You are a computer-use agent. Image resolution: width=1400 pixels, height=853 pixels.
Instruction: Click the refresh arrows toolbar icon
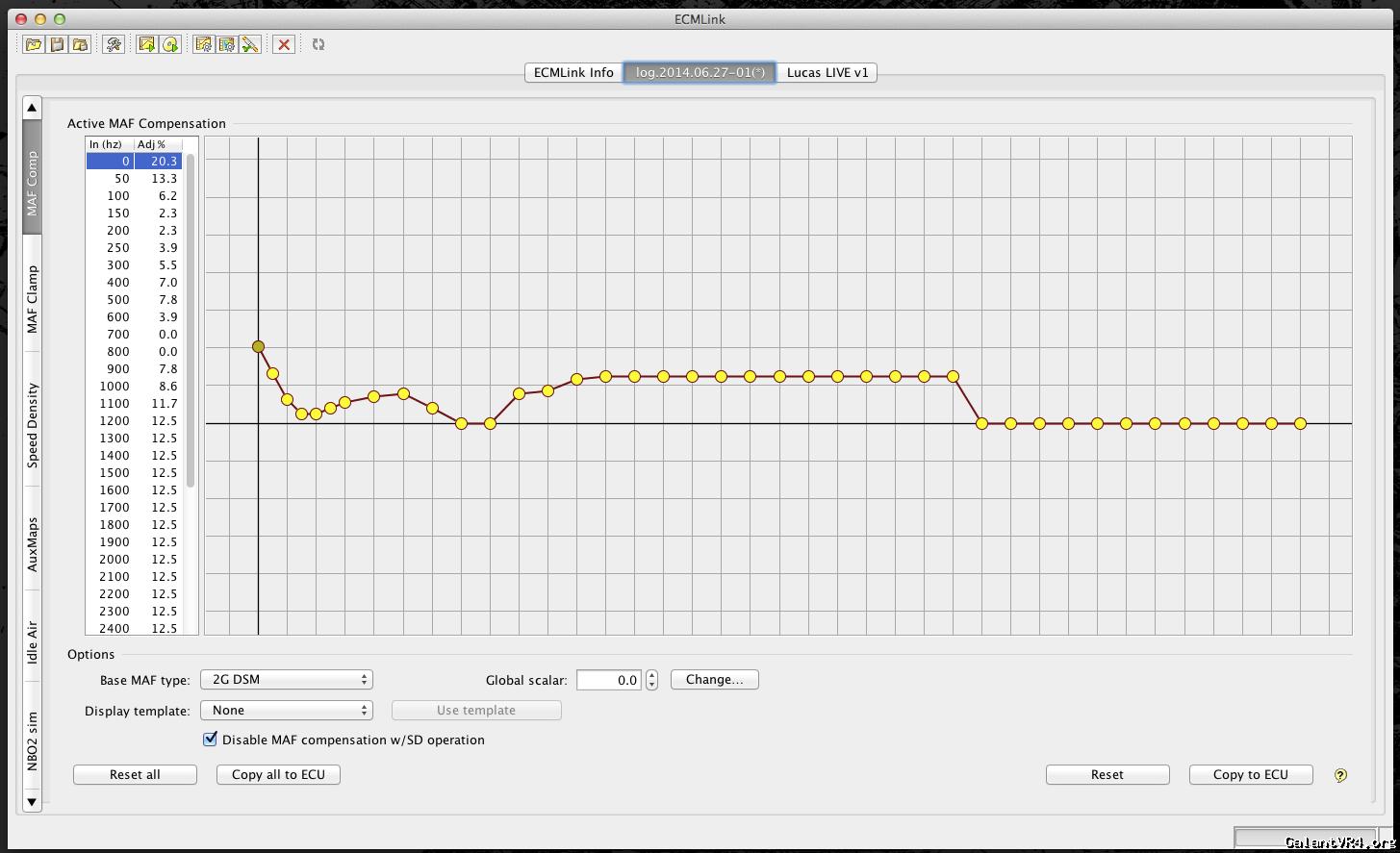click(x=318, y=44)
